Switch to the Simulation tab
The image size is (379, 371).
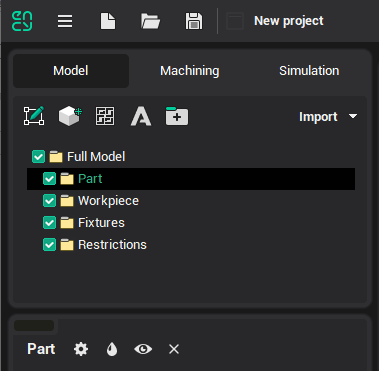click(309, 71)
